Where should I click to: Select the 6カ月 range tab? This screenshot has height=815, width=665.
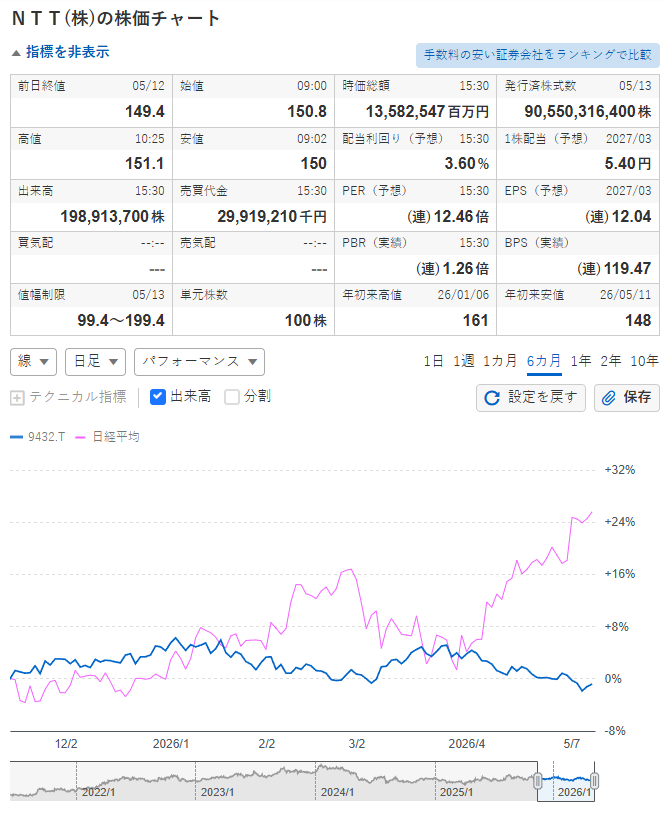(x=544, y=361)
